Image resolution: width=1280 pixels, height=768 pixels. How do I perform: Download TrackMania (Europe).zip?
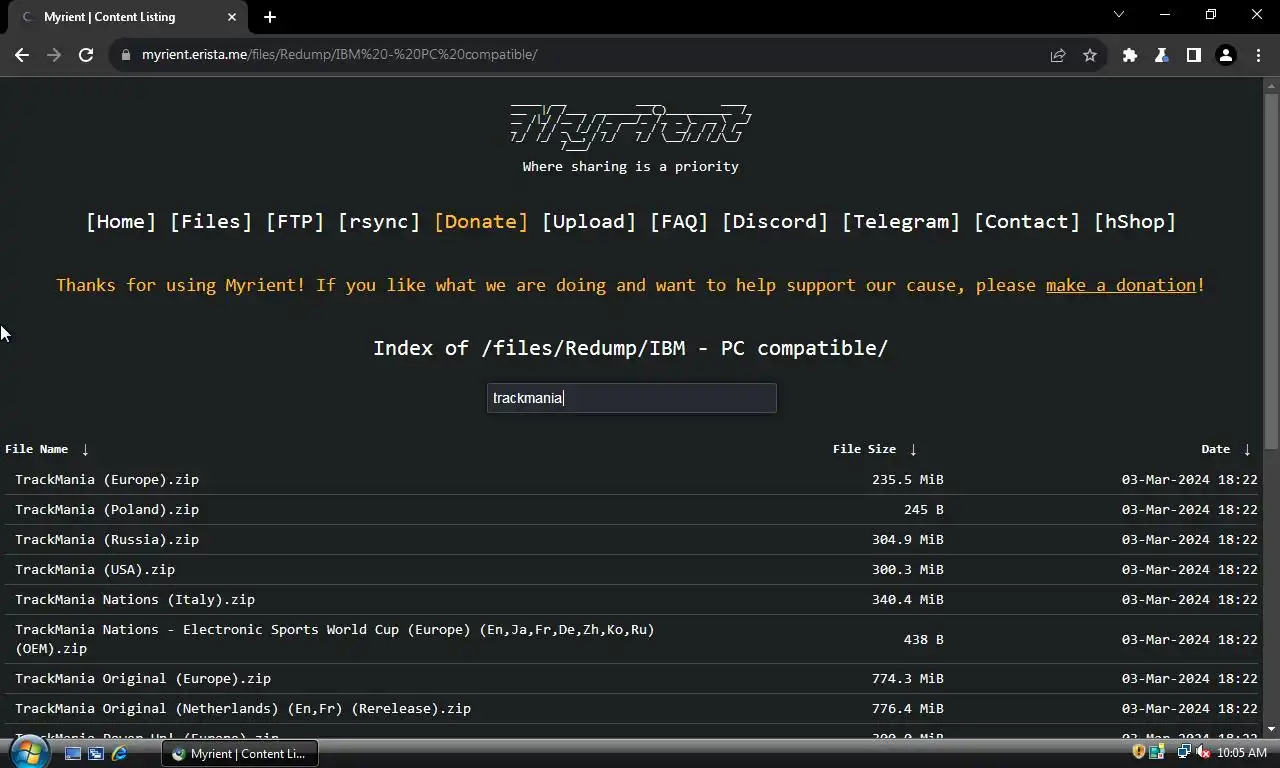[107, 480]
